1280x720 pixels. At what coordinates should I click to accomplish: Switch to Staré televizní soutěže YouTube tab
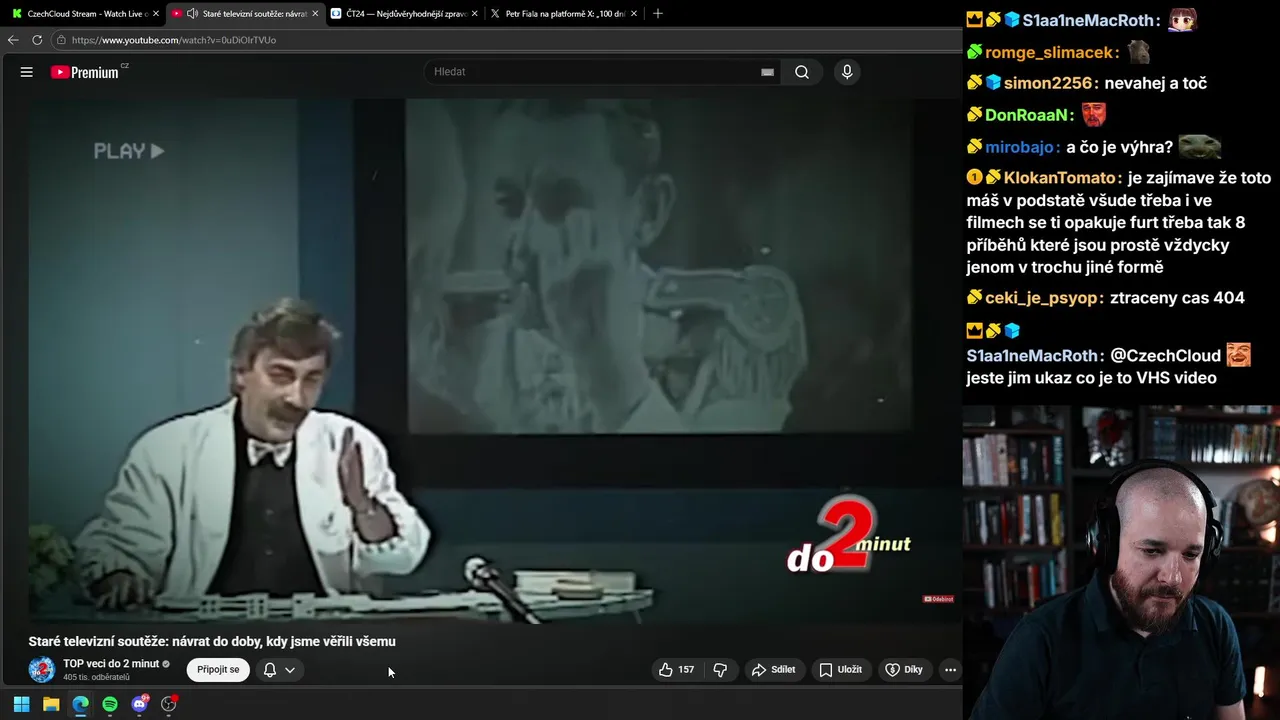pyautogui.click(x=246, y=14)
